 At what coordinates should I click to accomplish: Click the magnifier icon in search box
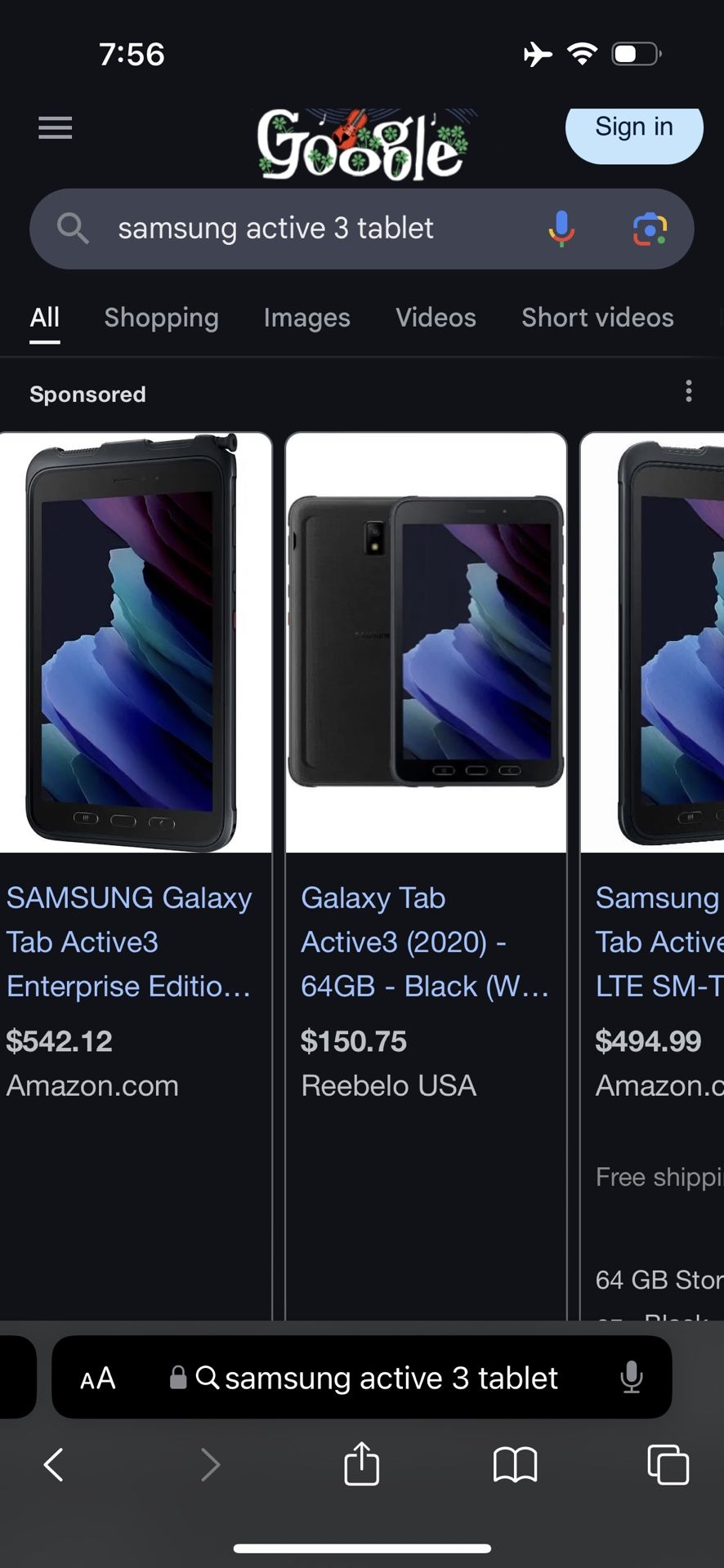tap(73, 229)
